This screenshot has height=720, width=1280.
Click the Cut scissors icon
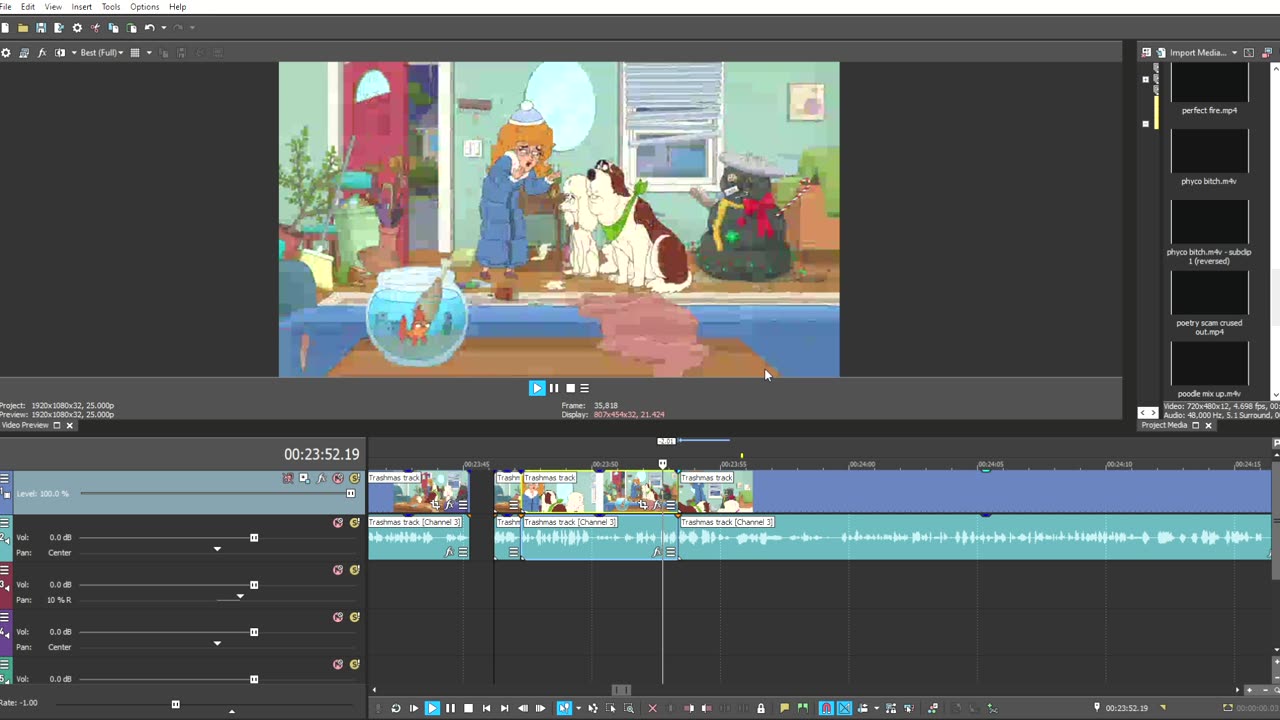click(95, 28)
